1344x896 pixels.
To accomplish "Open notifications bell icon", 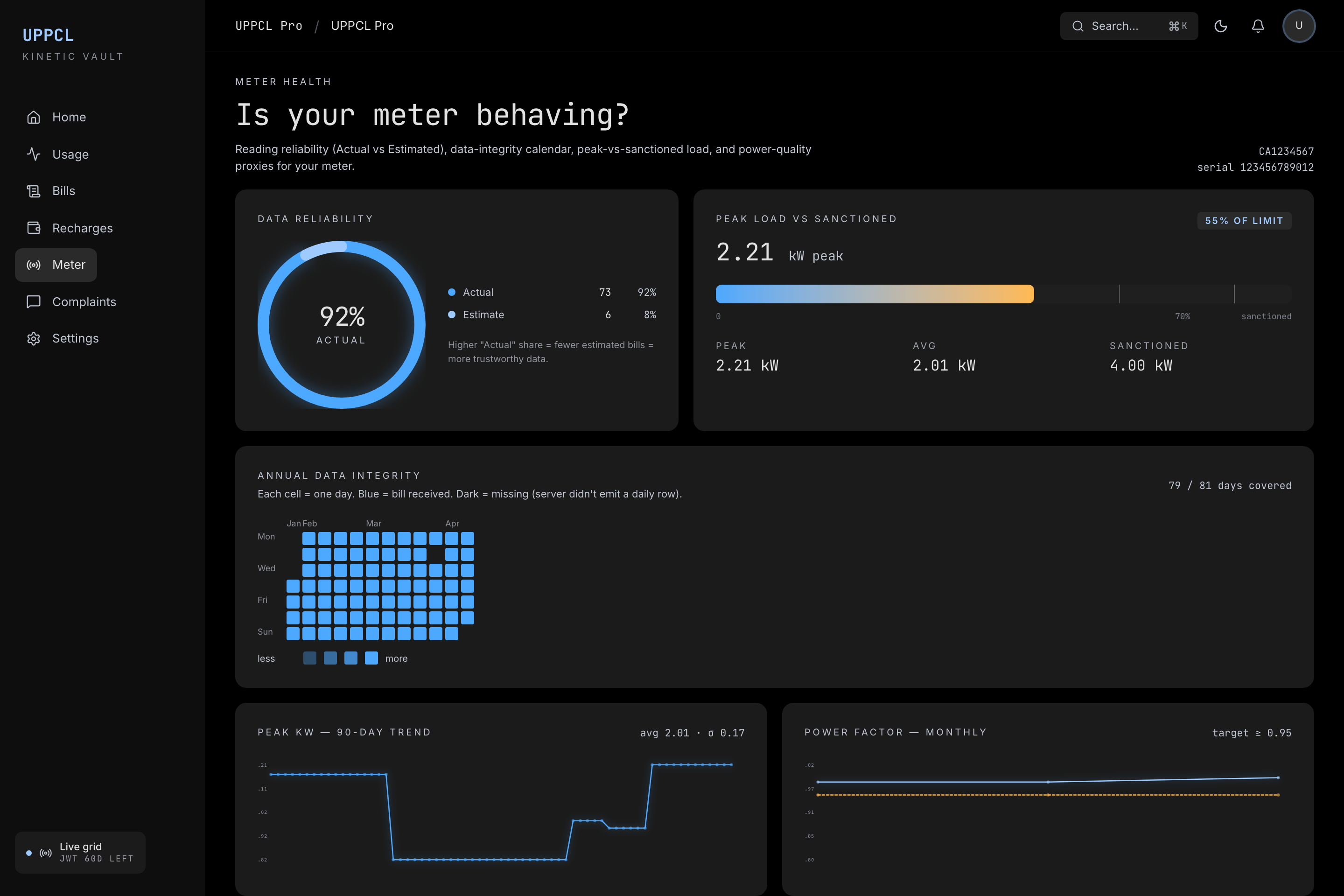I will pyautogui.click(x=1258, y=26).
